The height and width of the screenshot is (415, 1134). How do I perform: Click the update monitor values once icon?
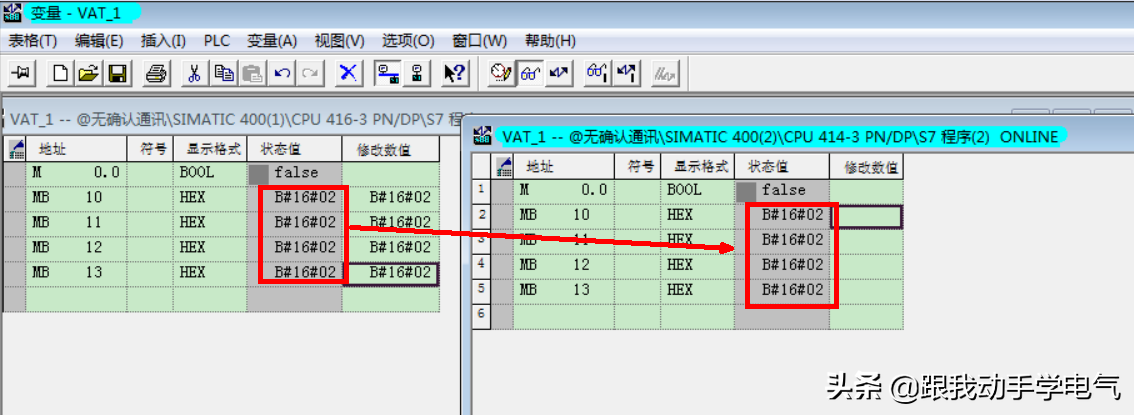(598, 73)
